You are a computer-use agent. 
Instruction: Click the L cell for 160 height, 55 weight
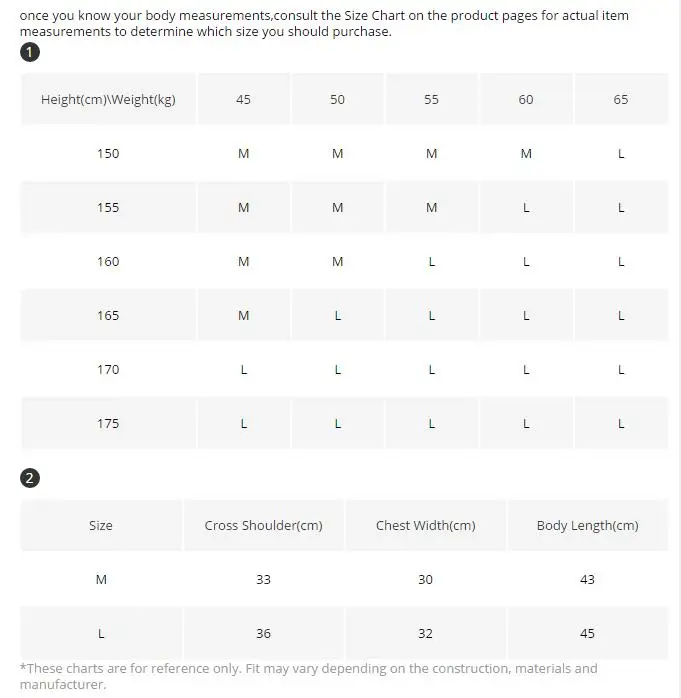click(431, 261)
